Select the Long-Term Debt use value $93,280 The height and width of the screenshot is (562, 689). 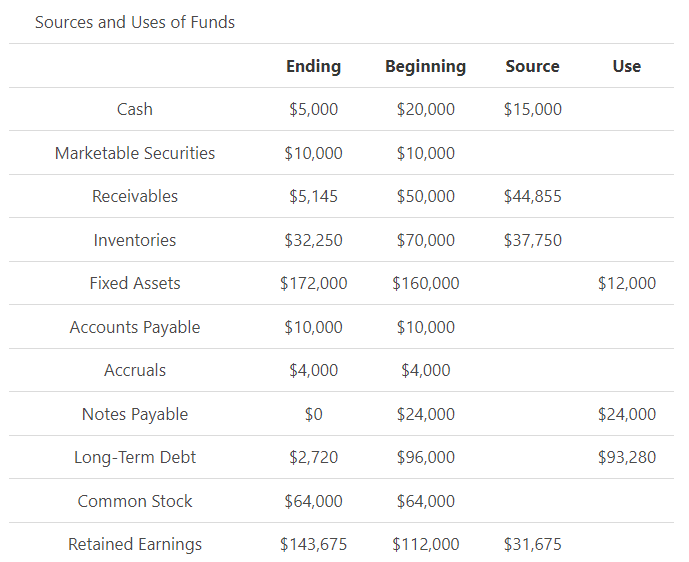coord(626,457)
